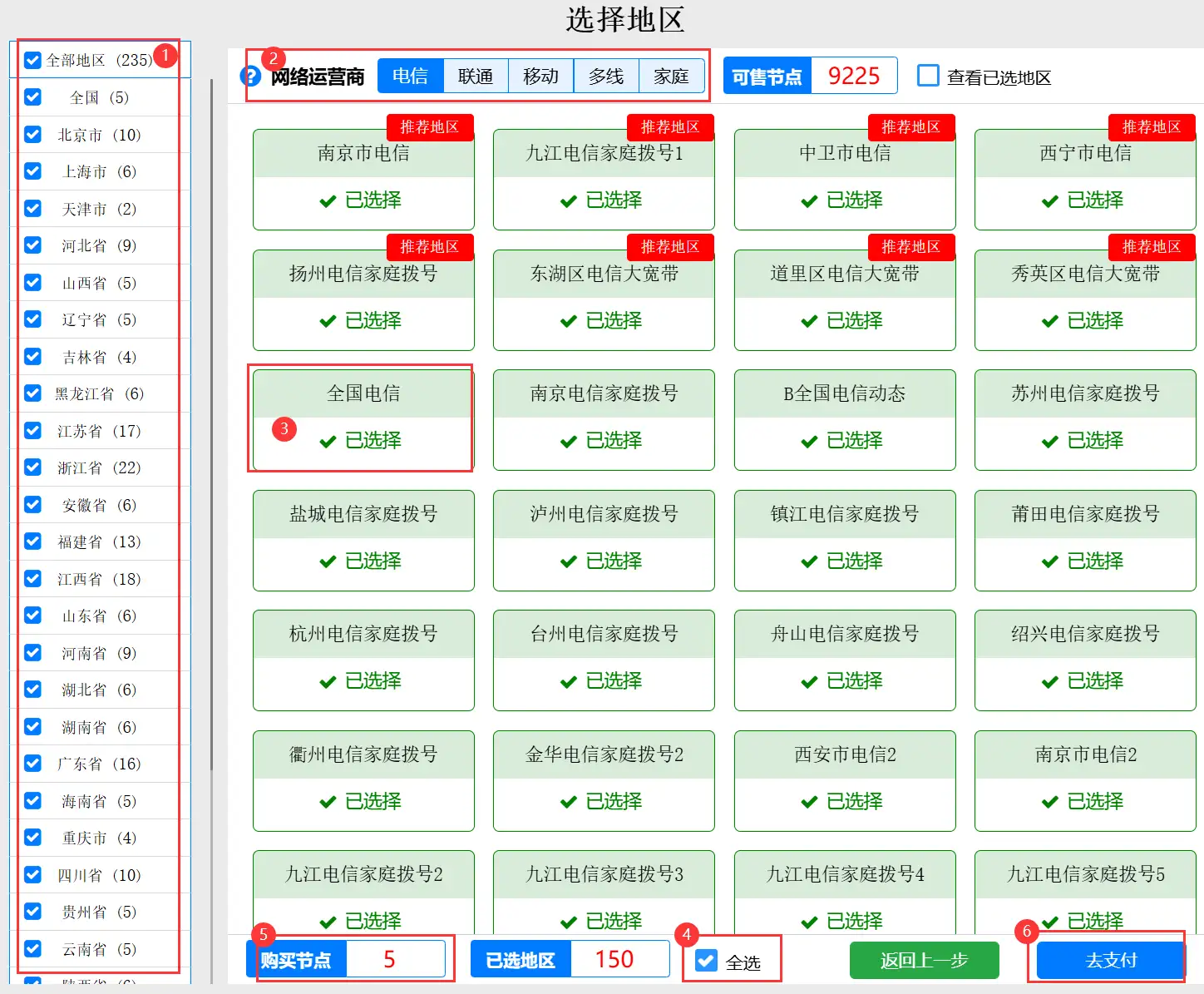The height and width of the screenshot is (994, 1204).
Task: Select the 移动 operator tab
Action: 540,77
